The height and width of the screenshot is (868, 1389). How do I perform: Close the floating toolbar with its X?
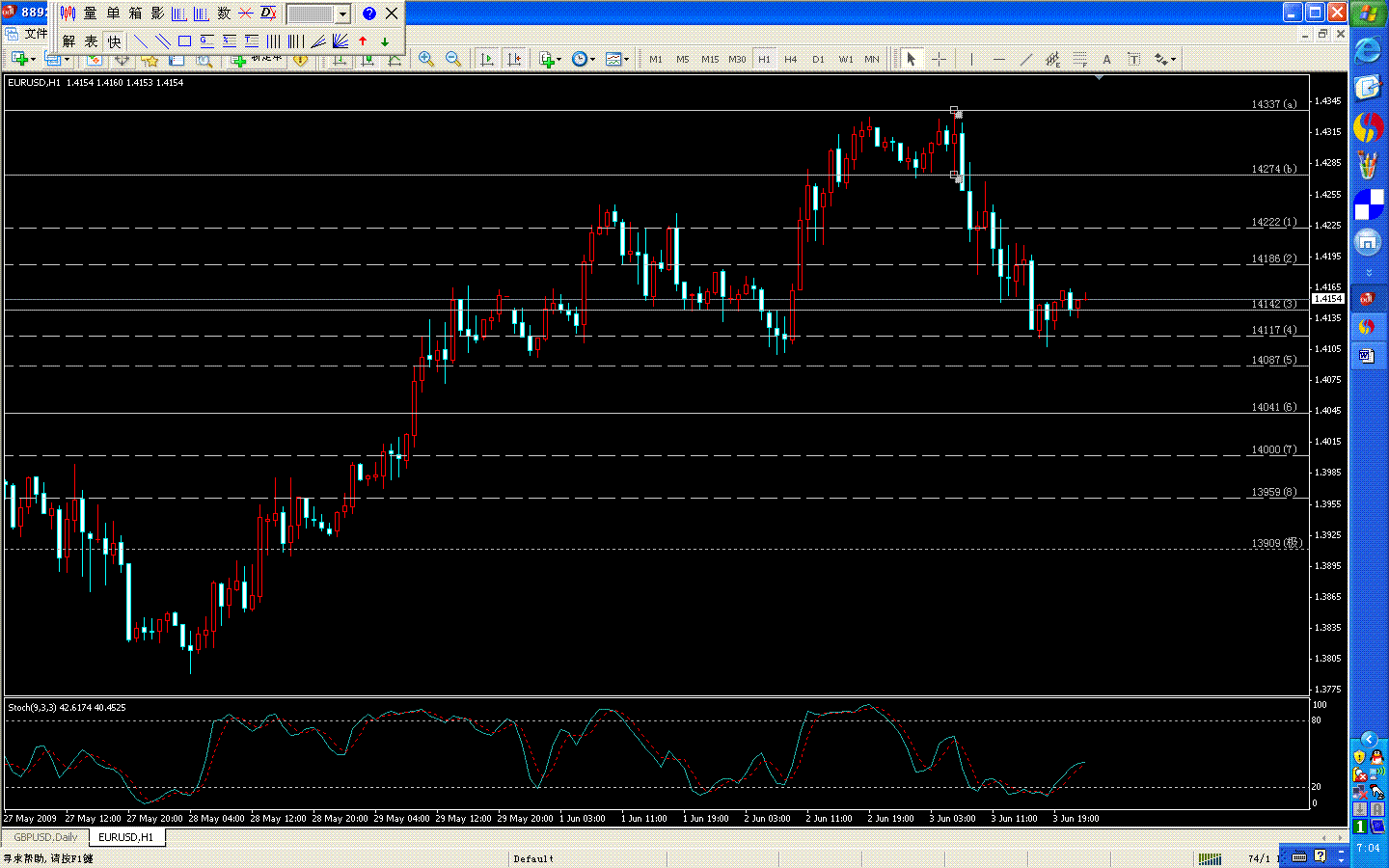click(392, 14)
